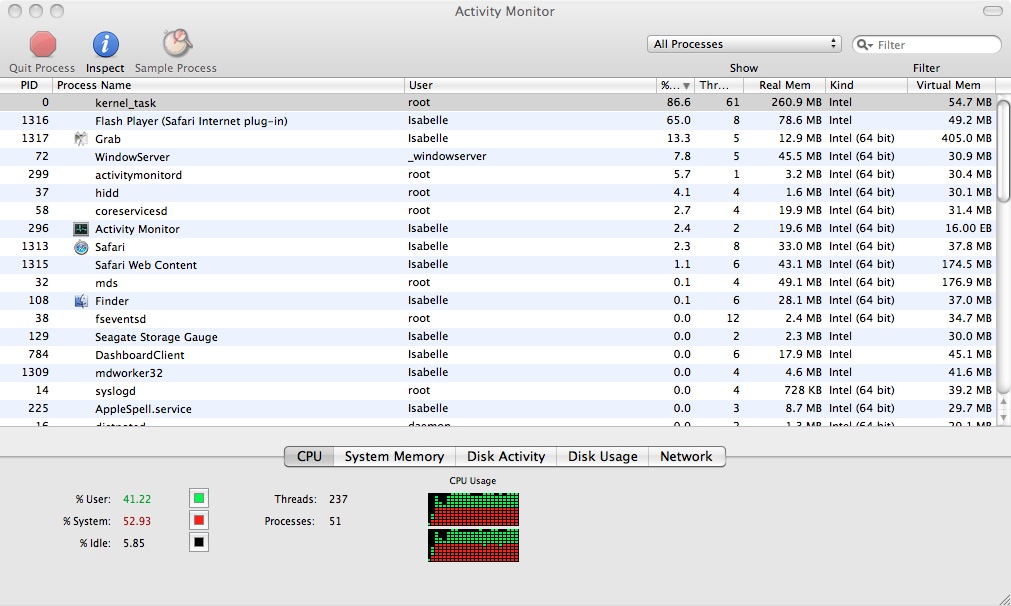Sort by Virtual Mem column header

tap(952, 85)
